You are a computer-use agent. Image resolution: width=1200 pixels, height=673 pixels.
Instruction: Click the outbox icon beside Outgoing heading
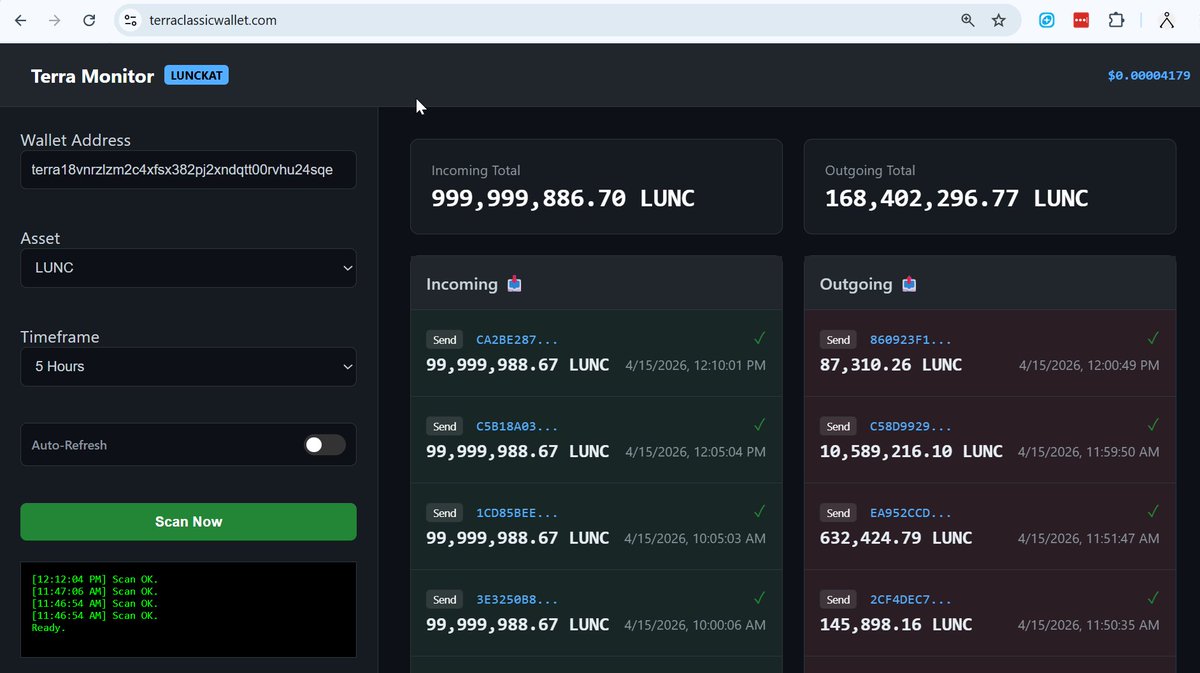[909, 284]
